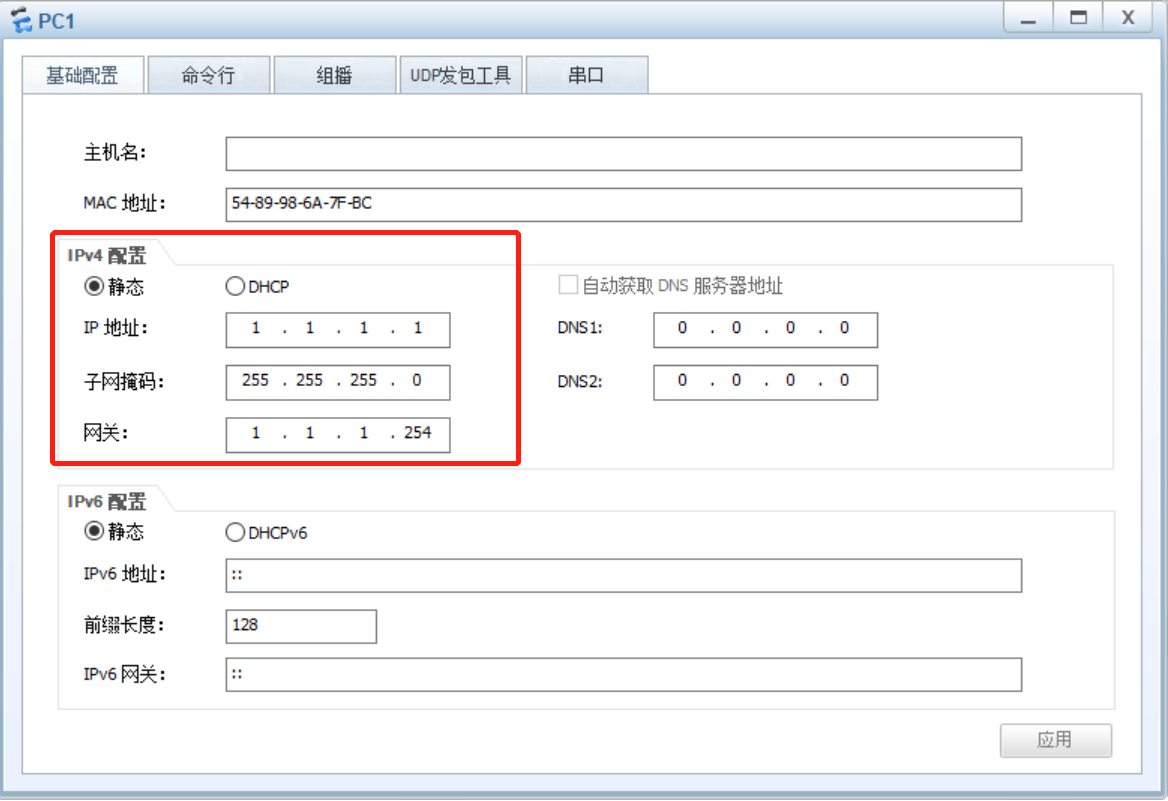
Task: Click the IPv6 地址 input field
Action: [x=623, y=575]
